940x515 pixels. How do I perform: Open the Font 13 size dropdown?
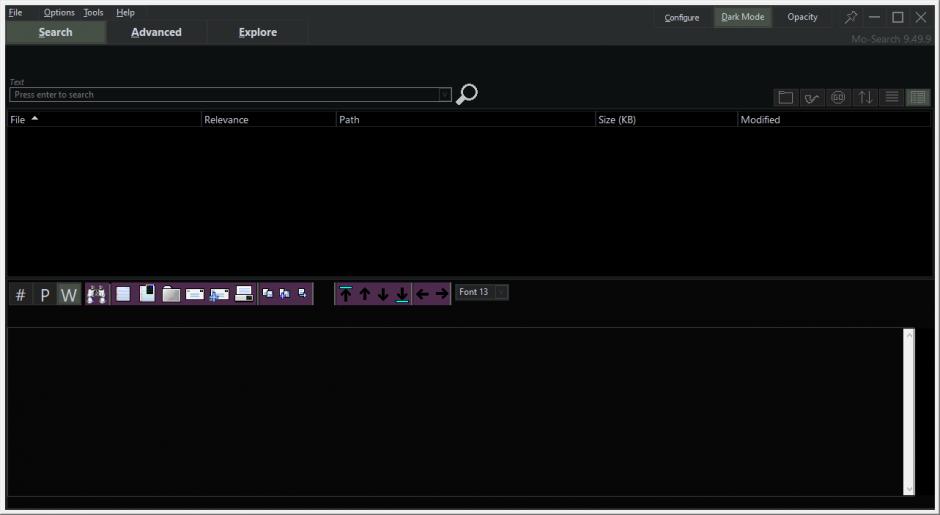502,292
